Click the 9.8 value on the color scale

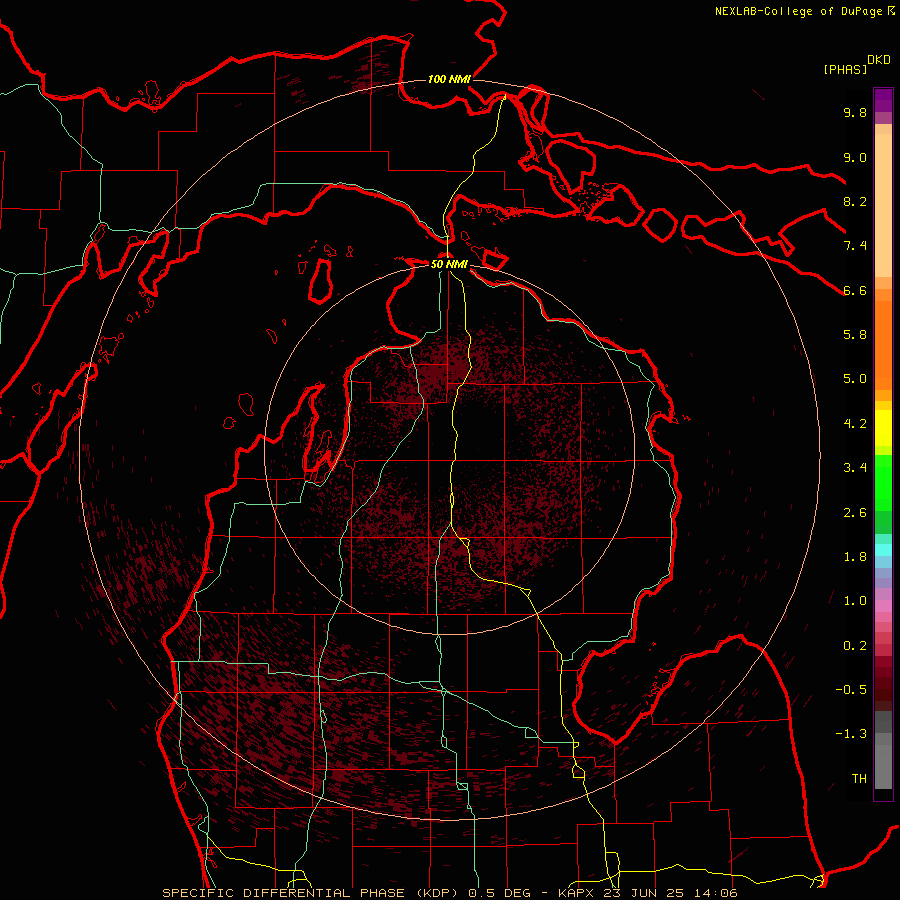[x=855, y=112]
